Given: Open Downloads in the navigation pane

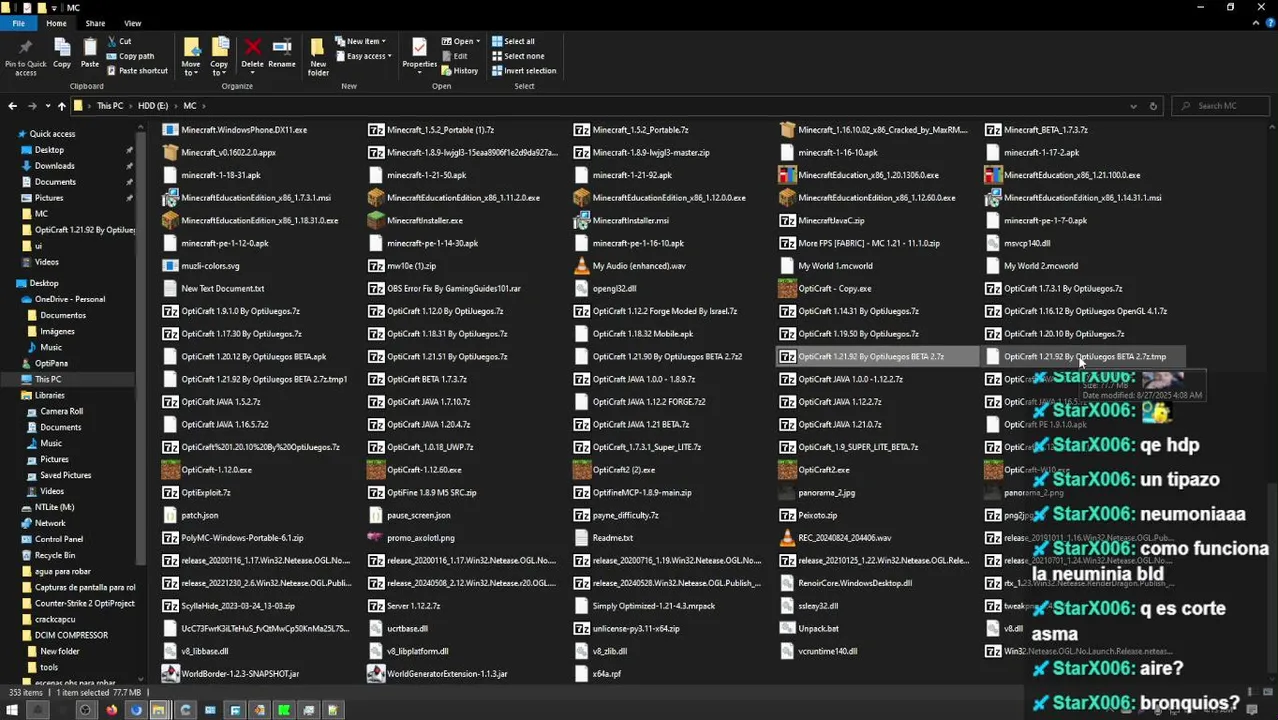Looking at the screenshot, I should (x=54, y=166).
